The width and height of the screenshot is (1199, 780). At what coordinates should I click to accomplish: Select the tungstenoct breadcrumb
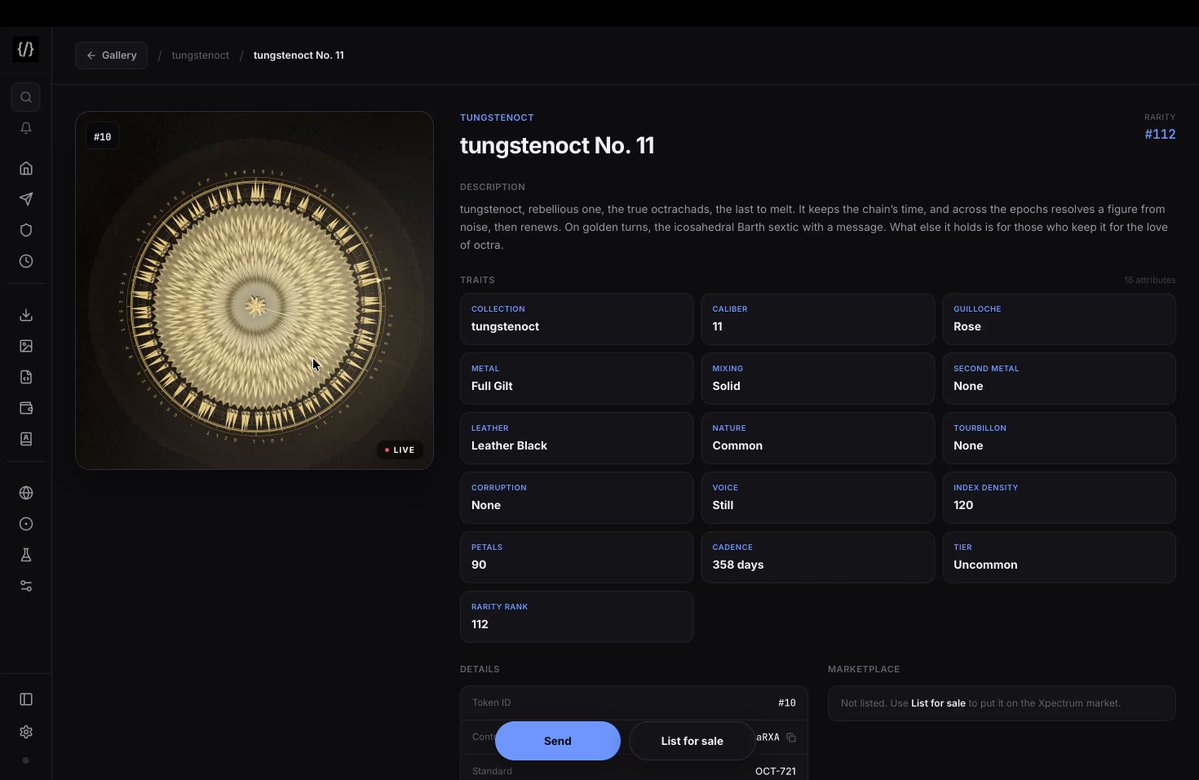[200, 55]
